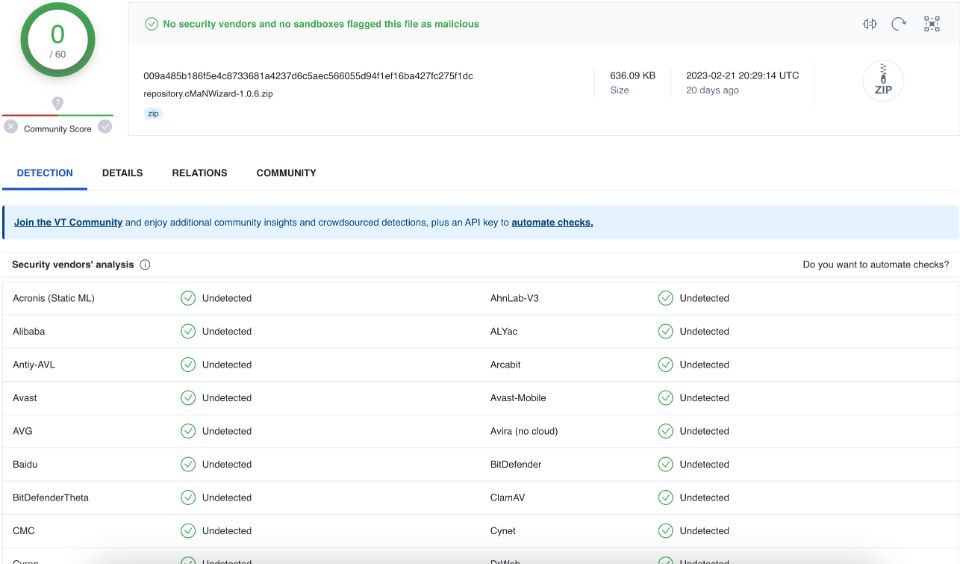Image resolution: width=960 pixels, height=564 pixels.
Task: Select the DETECTION tab
Action: 45,173
